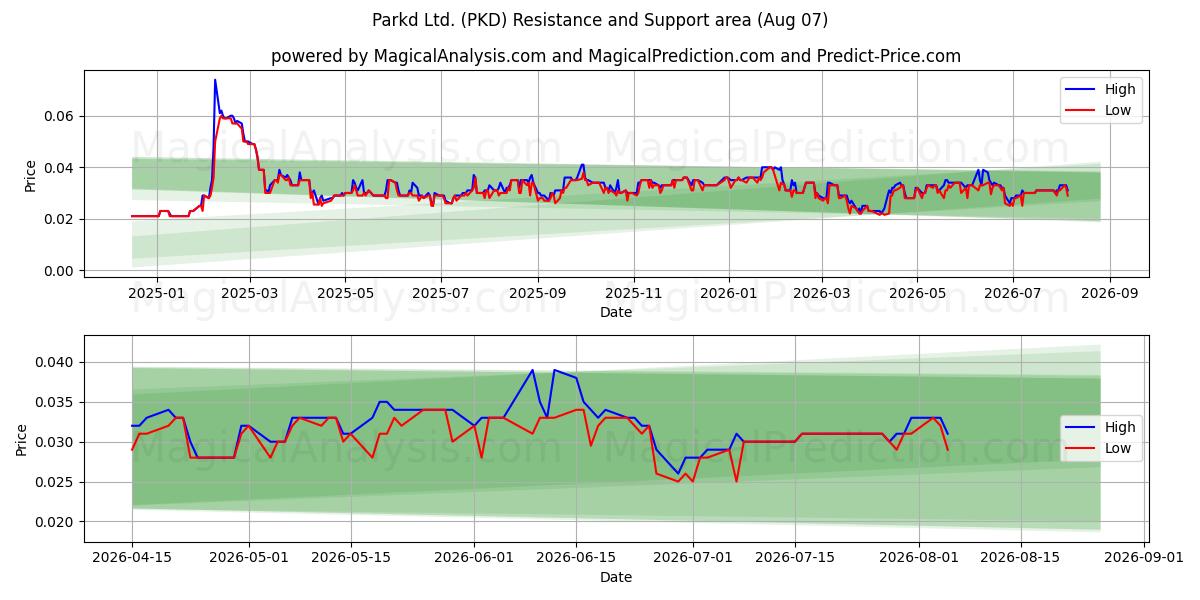Viewport: 1200px width, 600px height.
Task: Click the bottom chart High peak near 2026-06-10
Action: tap(533, 370)
